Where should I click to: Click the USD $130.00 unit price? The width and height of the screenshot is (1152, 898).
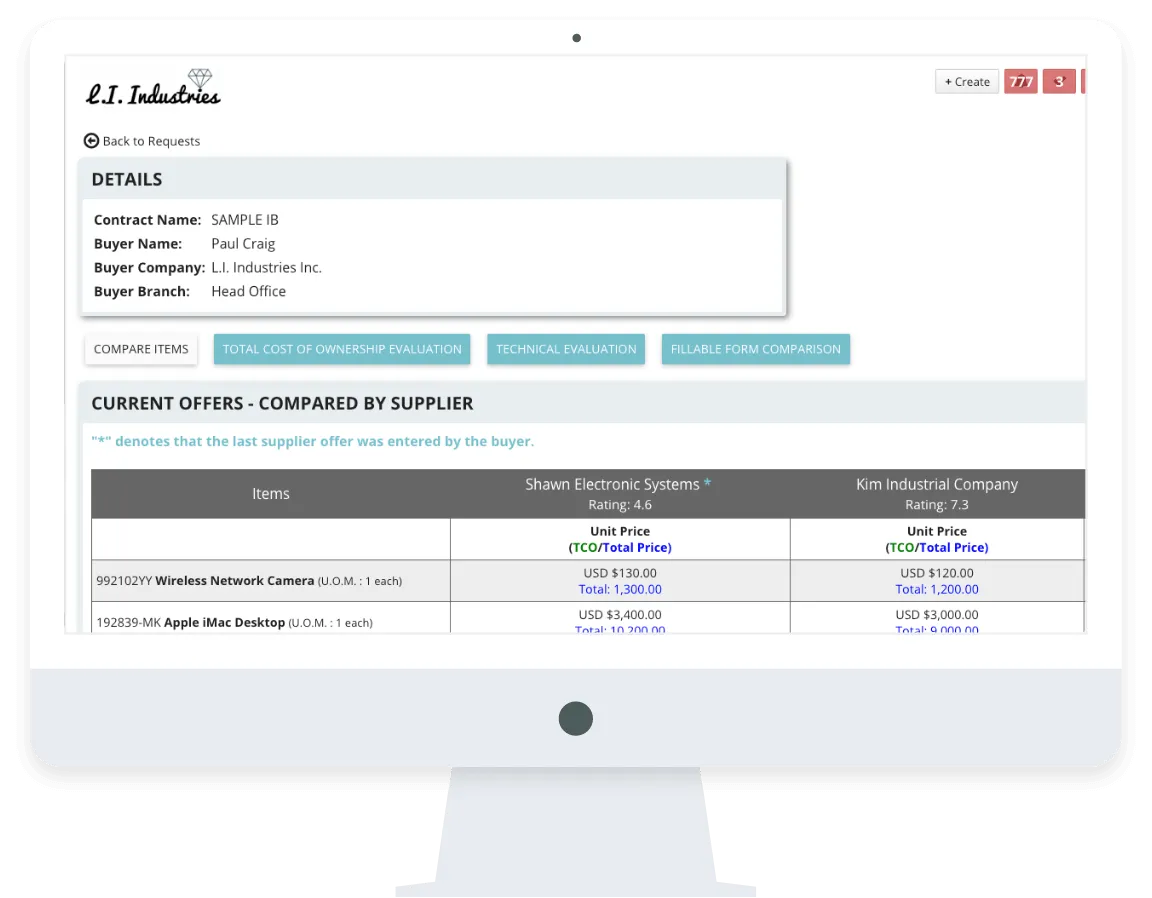coord(619,572)
